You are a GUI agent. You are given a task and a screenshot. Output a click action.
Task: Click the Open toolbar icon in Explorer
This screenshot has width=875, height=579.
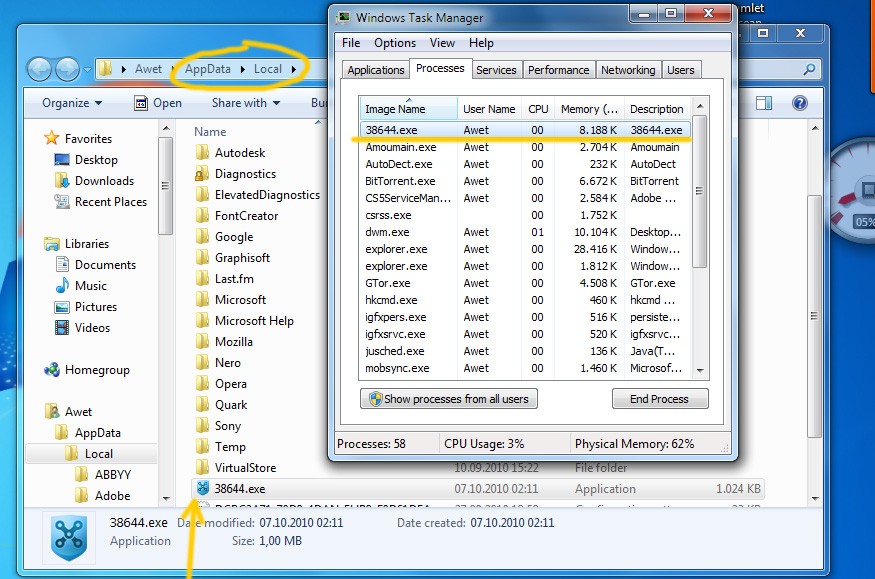(x=141, y=103)
